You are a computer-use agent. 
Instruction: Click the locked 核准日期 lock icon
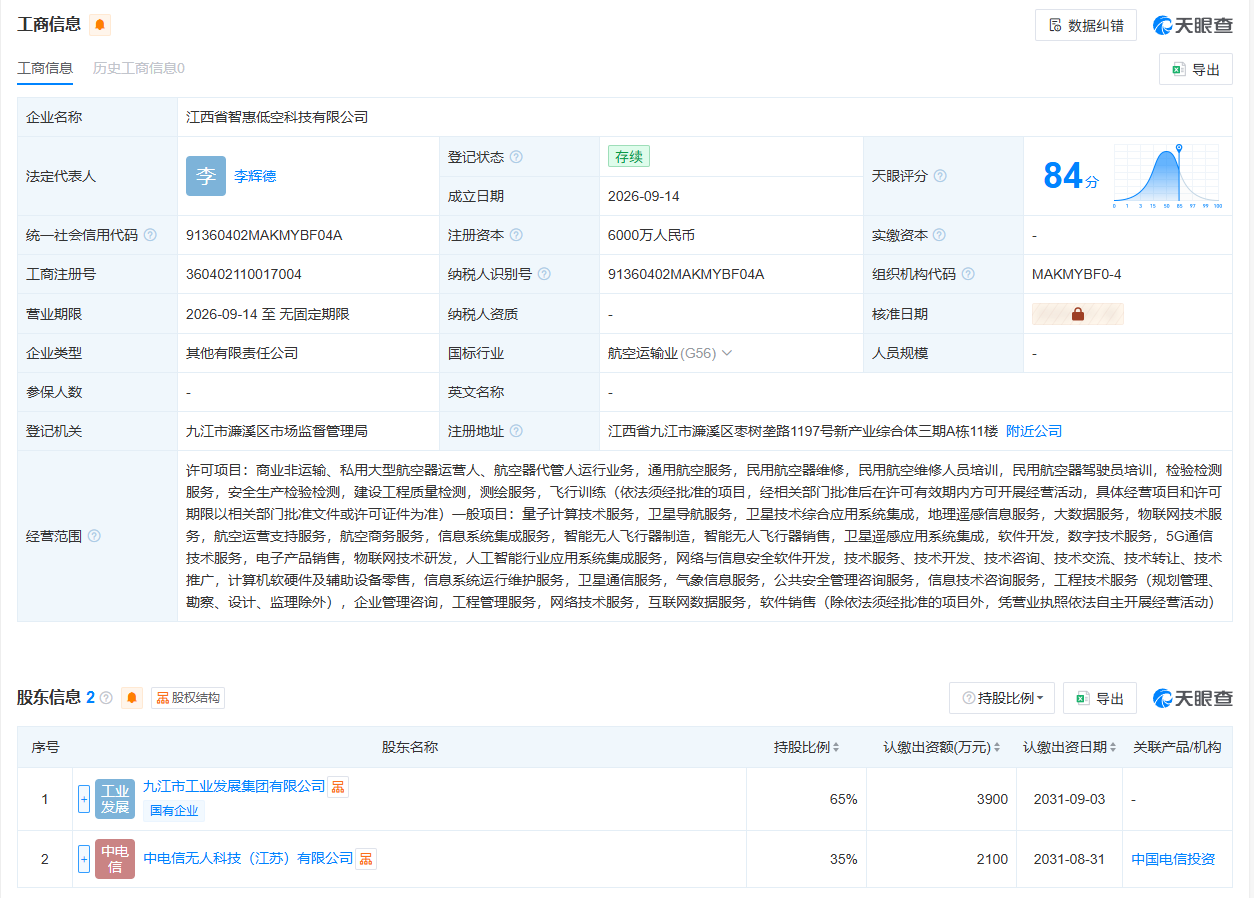[x=1078, y=314]
